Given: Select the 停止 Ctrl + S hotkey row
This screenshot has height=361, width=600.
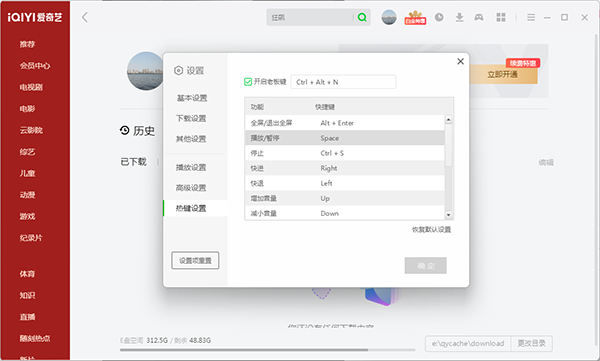Looking at the screenshot, I should (344, 153).
